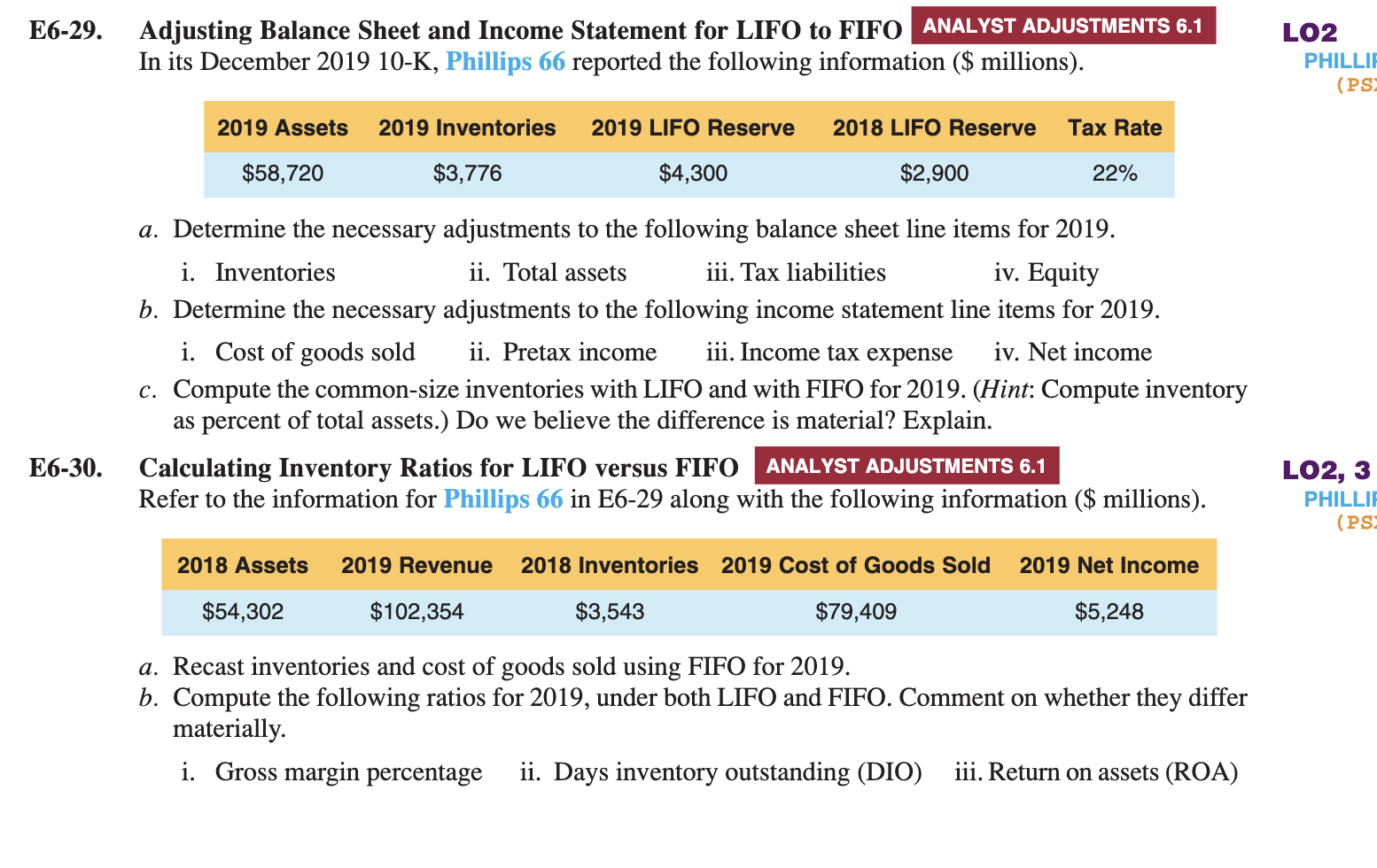Click the $102,354 revenue figure

416,610
